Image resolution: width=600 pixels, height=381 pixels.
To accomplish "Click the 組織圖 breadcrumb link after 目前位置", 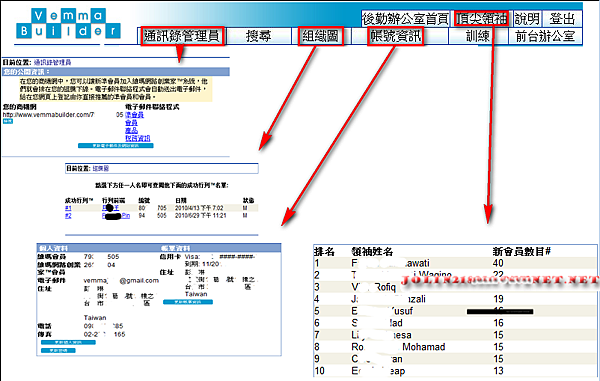I will click(x=101, y=168).
